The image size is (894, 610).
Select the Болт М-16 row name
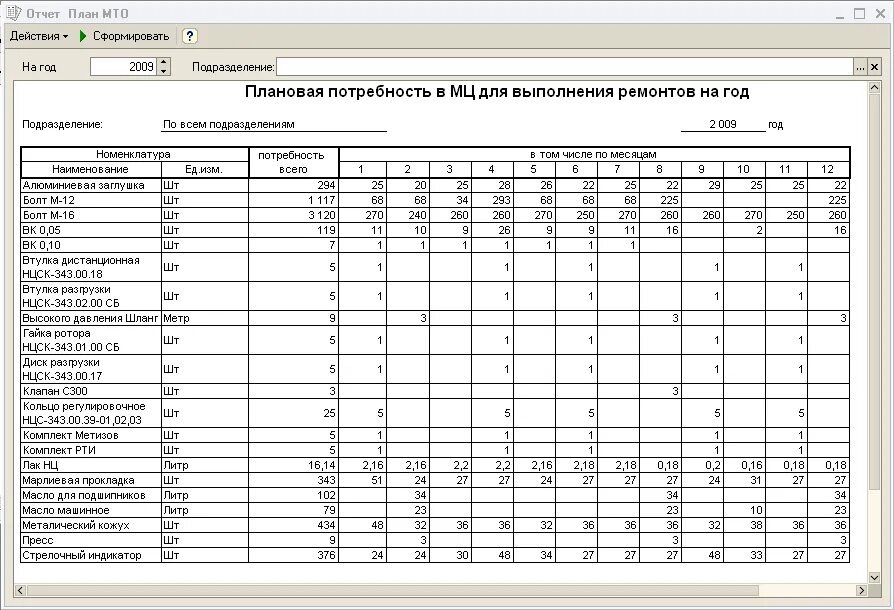tap(91, 215)
